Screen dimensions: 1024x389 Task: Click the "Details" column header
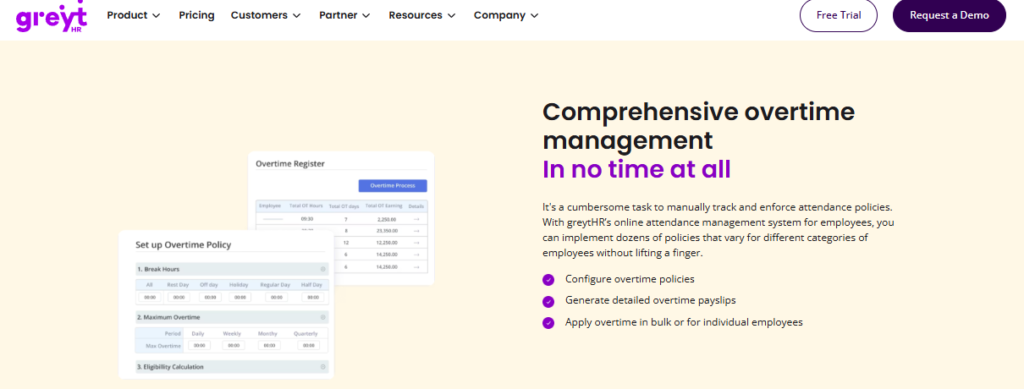(417, 206)
